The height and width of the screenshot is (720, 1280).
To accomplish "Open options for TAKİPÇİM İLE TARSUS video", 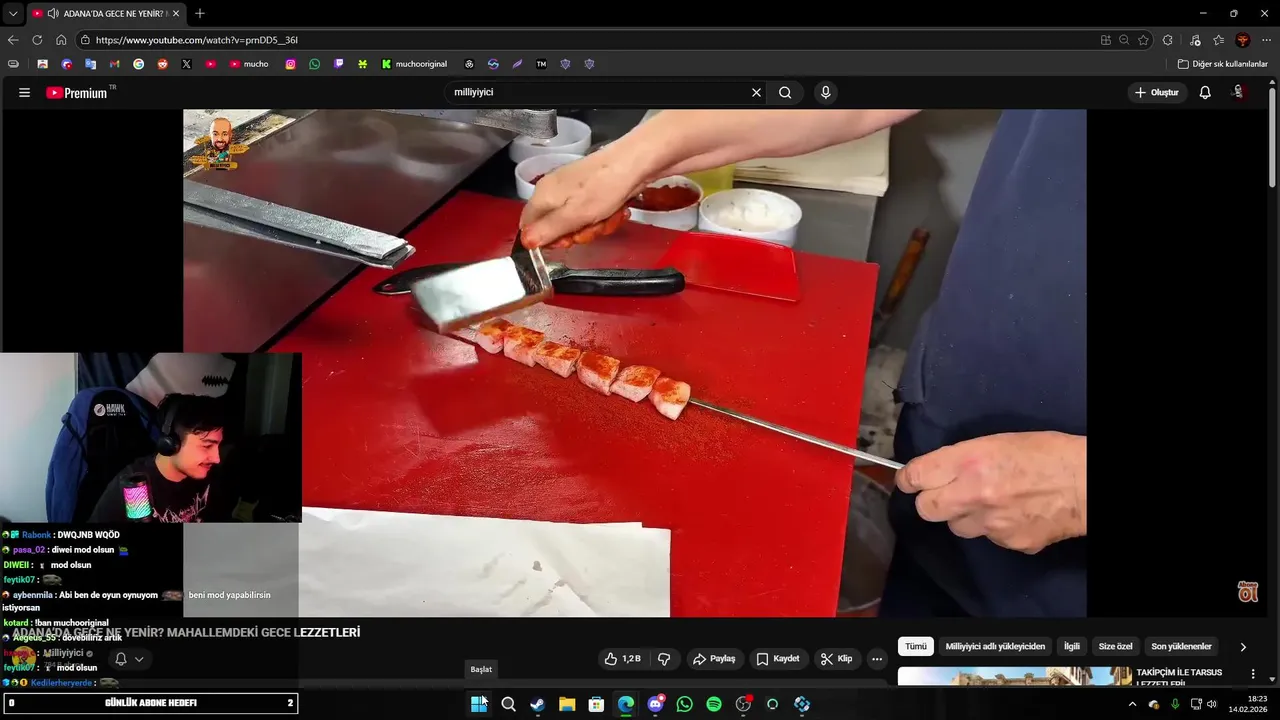I will click(x=1253, y=674).
